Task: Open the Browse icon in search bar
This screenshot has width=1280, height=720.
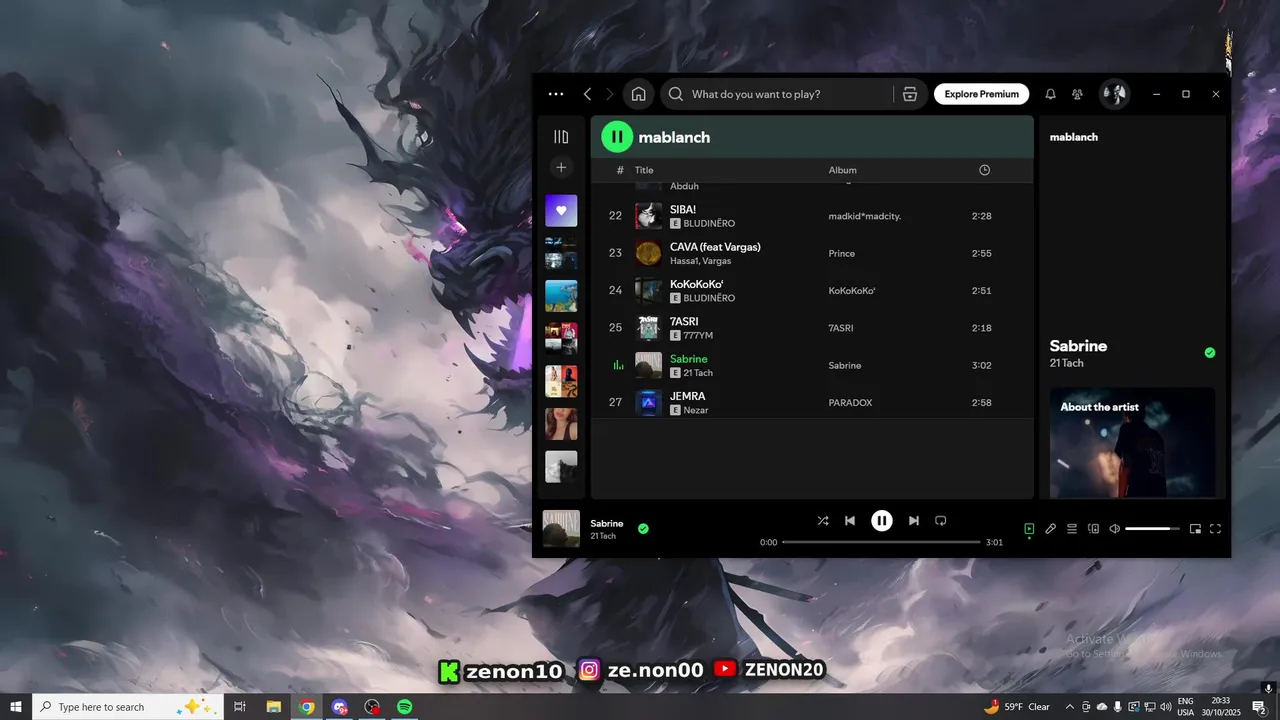Action: click(x=909, y=94)
